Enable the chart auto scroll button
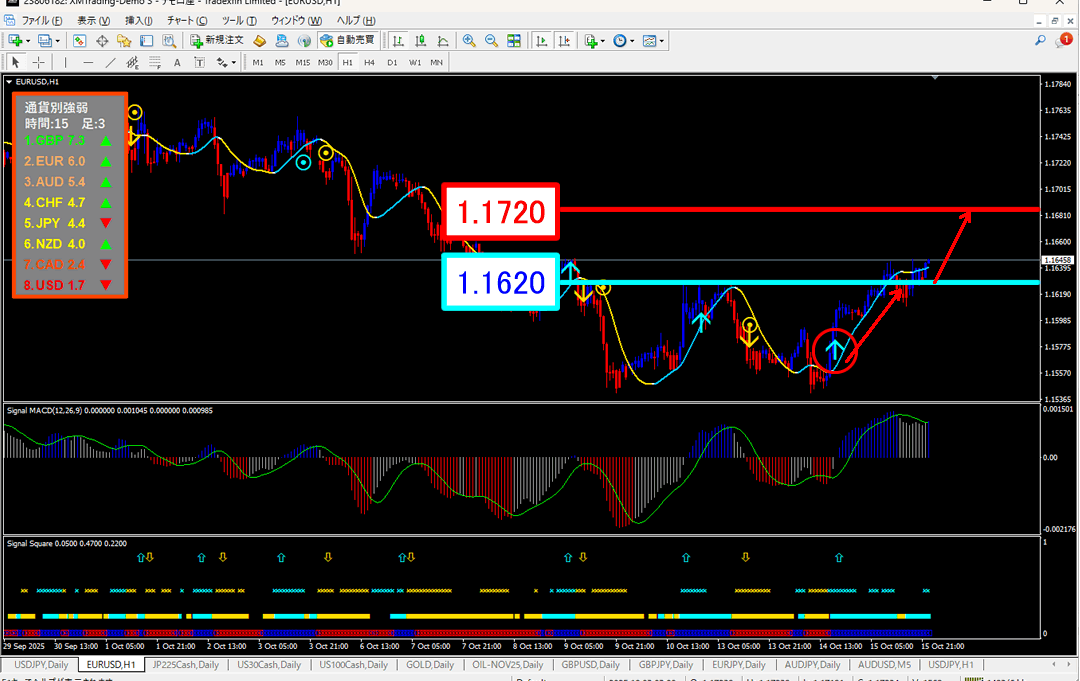Image resolution: width=1080 pixels, height=681 pixels. (541, 40)
